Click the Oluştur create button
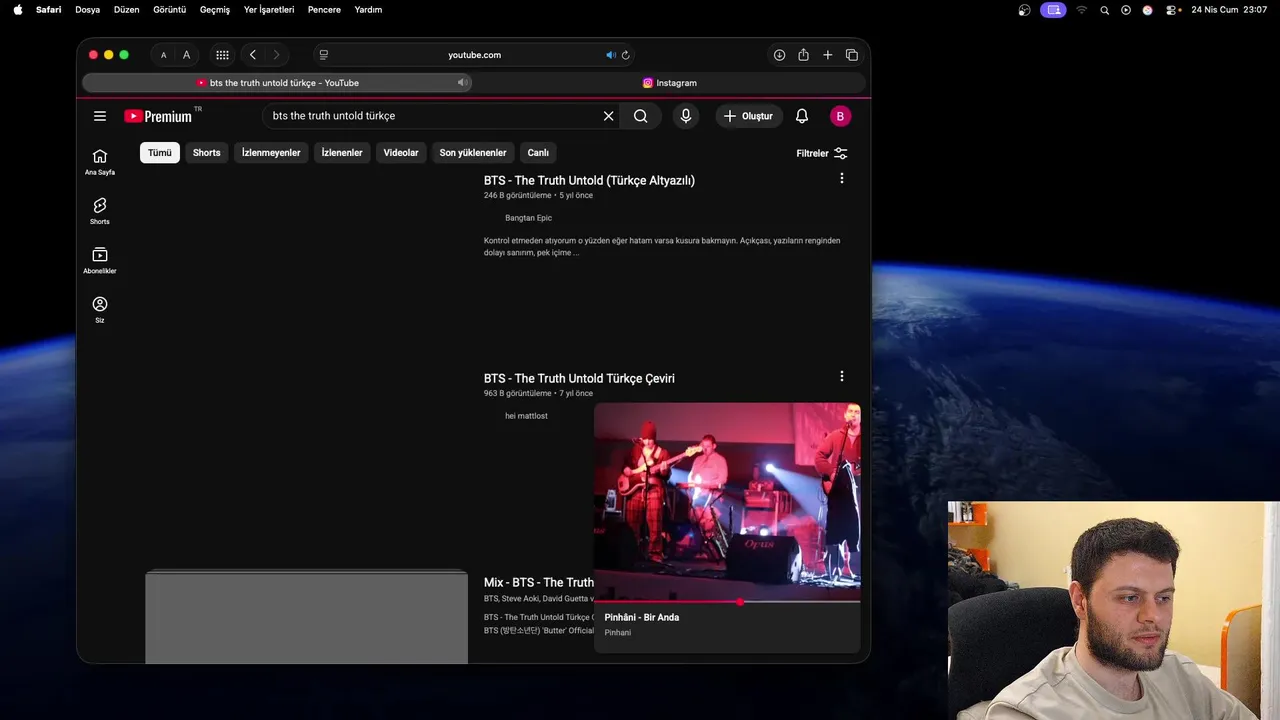 click(749, 116)
